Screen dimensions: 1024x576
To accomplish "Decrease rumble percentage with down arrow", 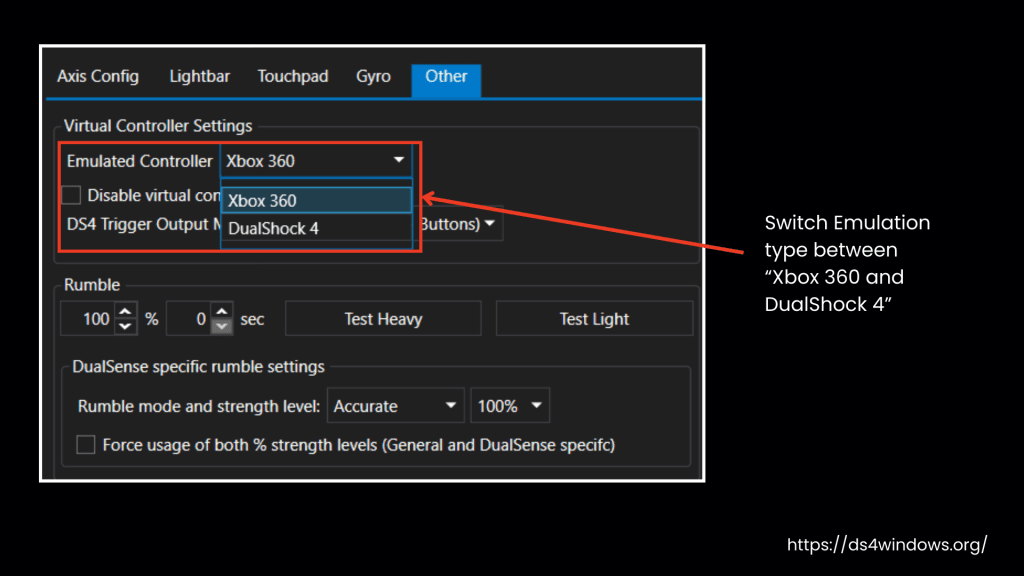I will pyautogui.click(x=126, y=326).
